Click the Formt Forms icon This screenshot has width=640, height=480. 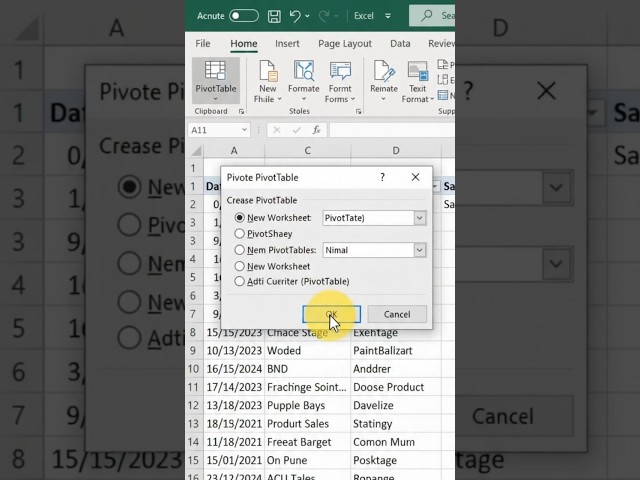coord(340,71)
